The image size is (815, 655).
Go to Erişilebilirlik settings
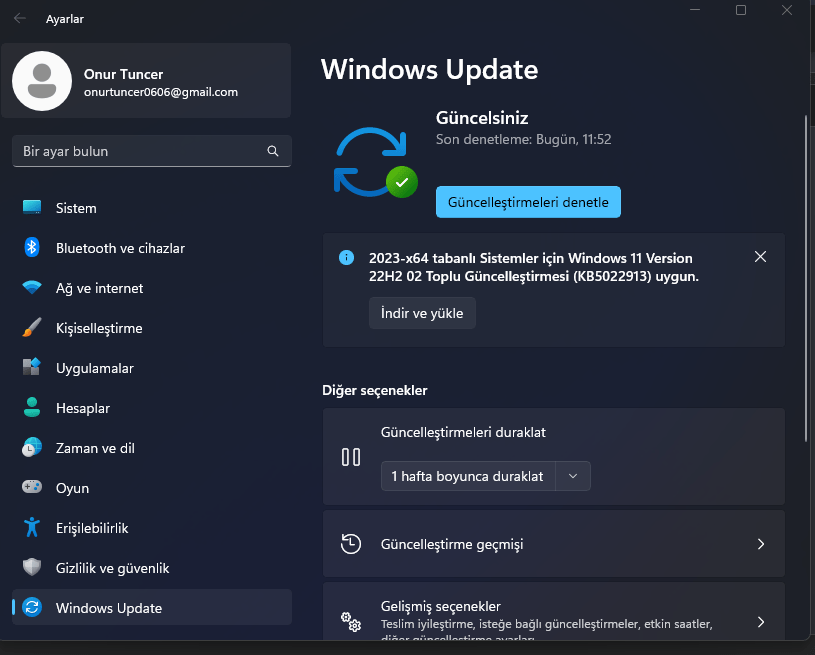tap(151, 528)
